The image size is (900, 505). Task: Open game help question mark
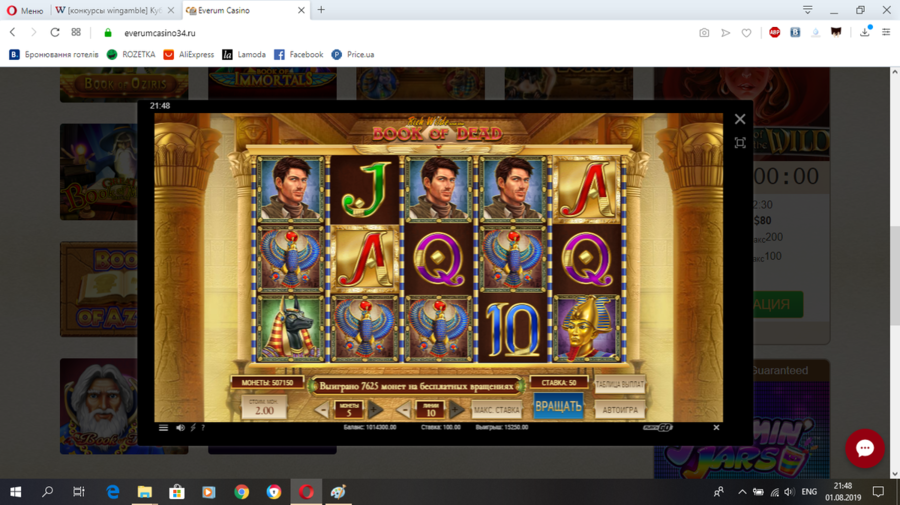[203, 428]
